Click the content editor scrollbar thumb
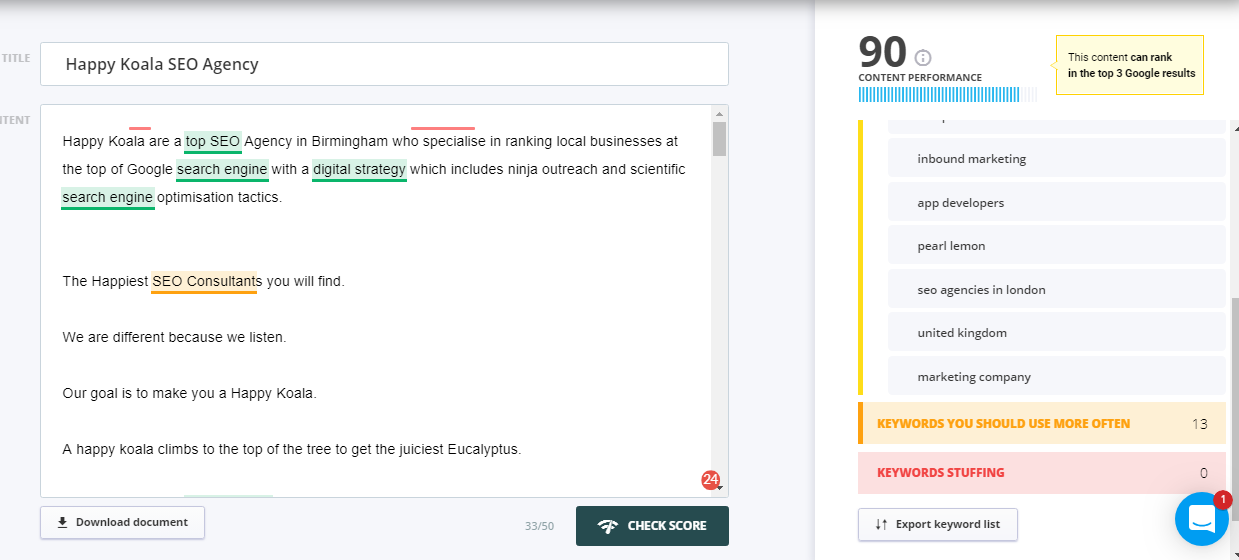Viewport: 1239px width, 560px height. click(x=720, y=139)
